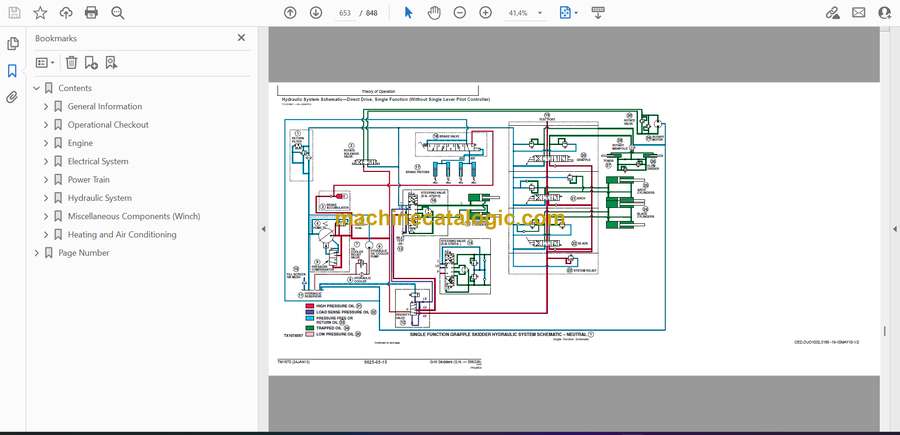Click the star bookmark icon in toolbar
The image size is (900, 435).
40,13
